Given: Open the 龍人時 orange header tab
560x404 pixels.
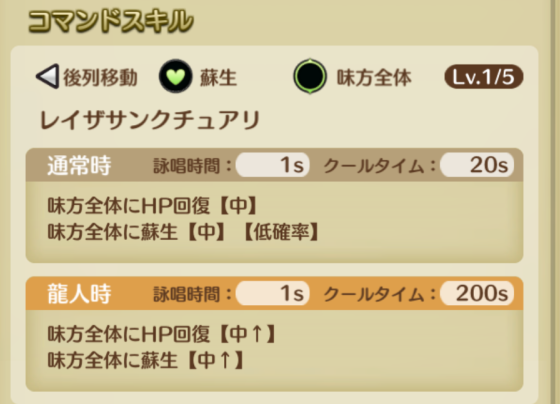Looking at the screenshot, I should (x=79, y=294).
